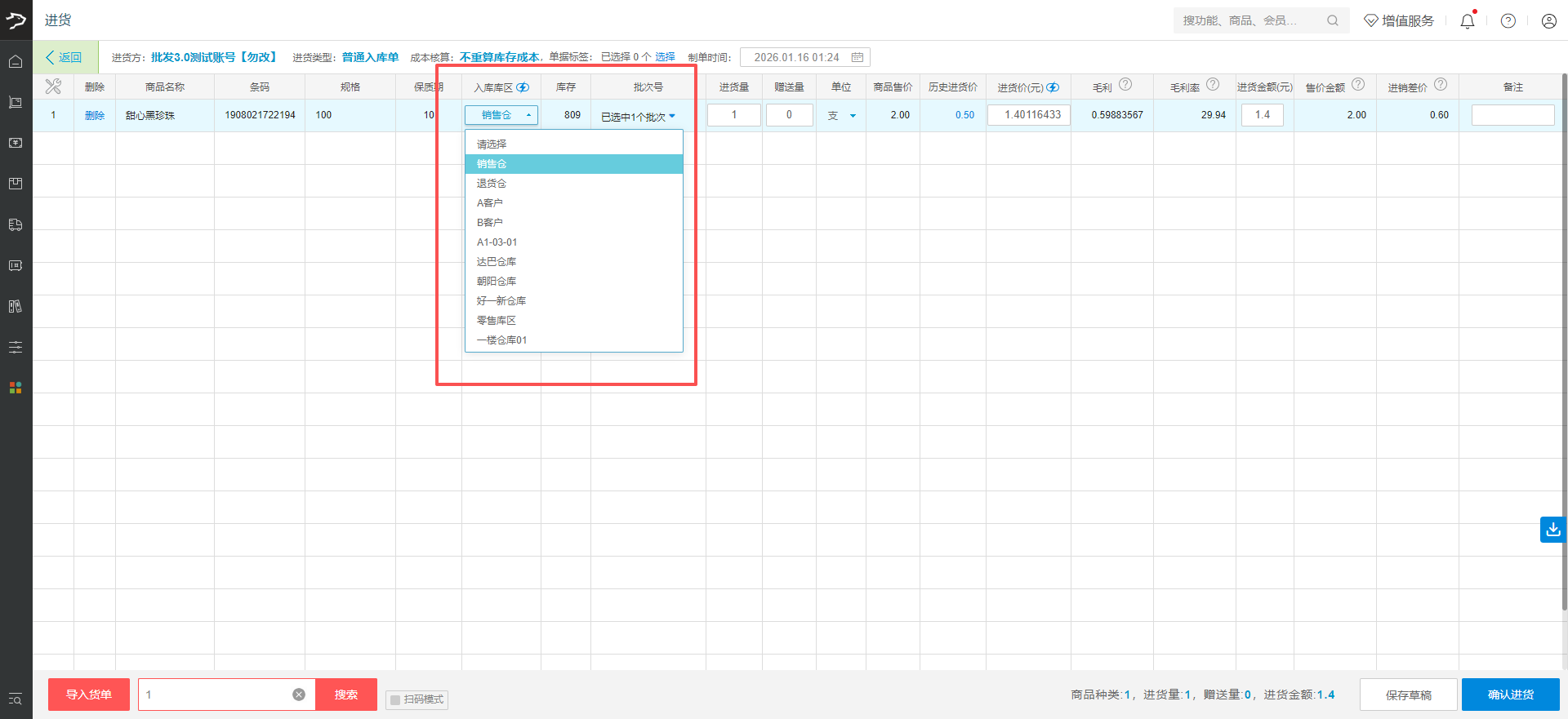
Task: Select 退货仓 from the dropdown list
Action: pyautogui.click(x=492, y=184)
